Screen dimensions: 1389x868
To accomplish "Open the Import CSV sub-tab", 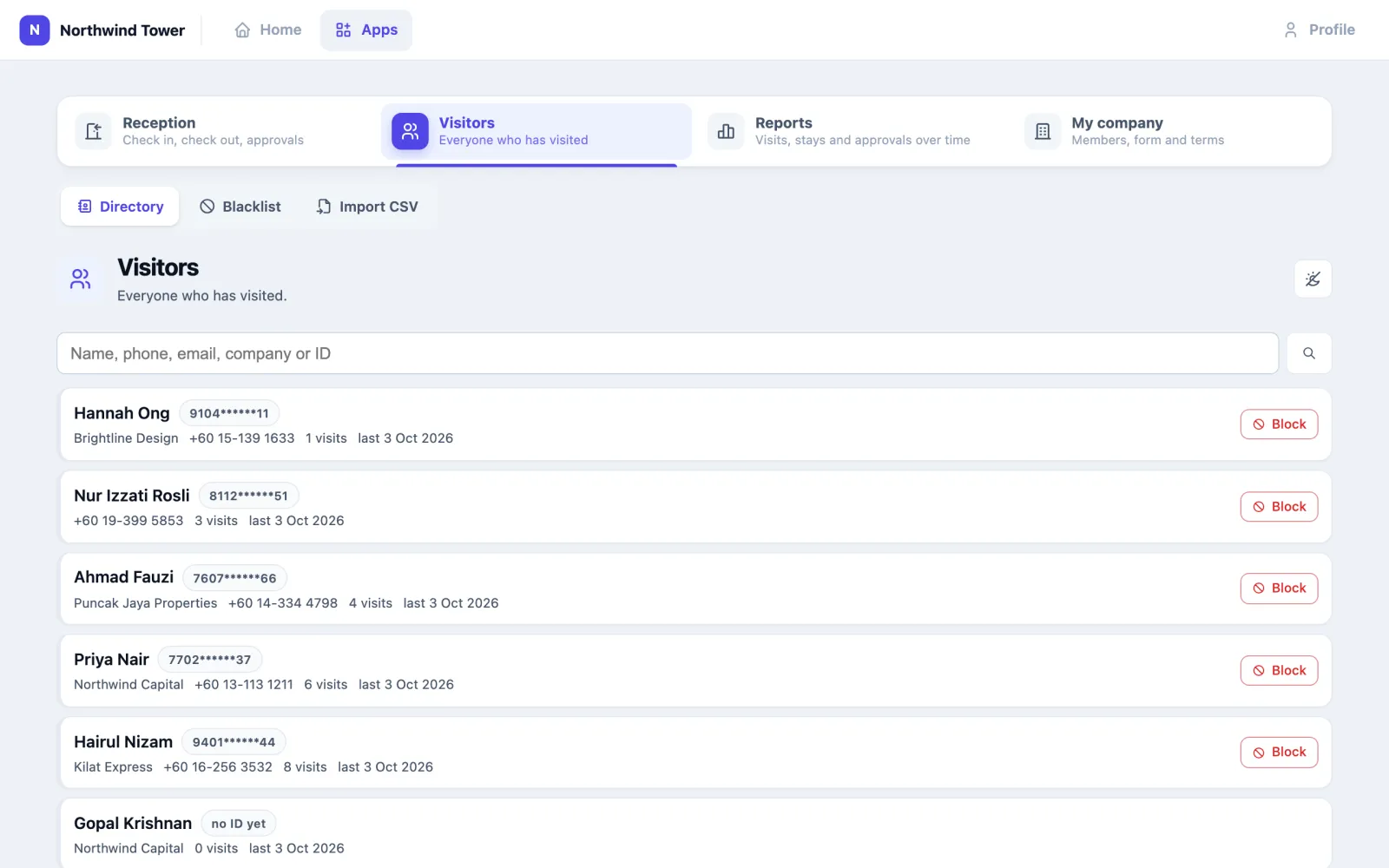I will point(367,207).
